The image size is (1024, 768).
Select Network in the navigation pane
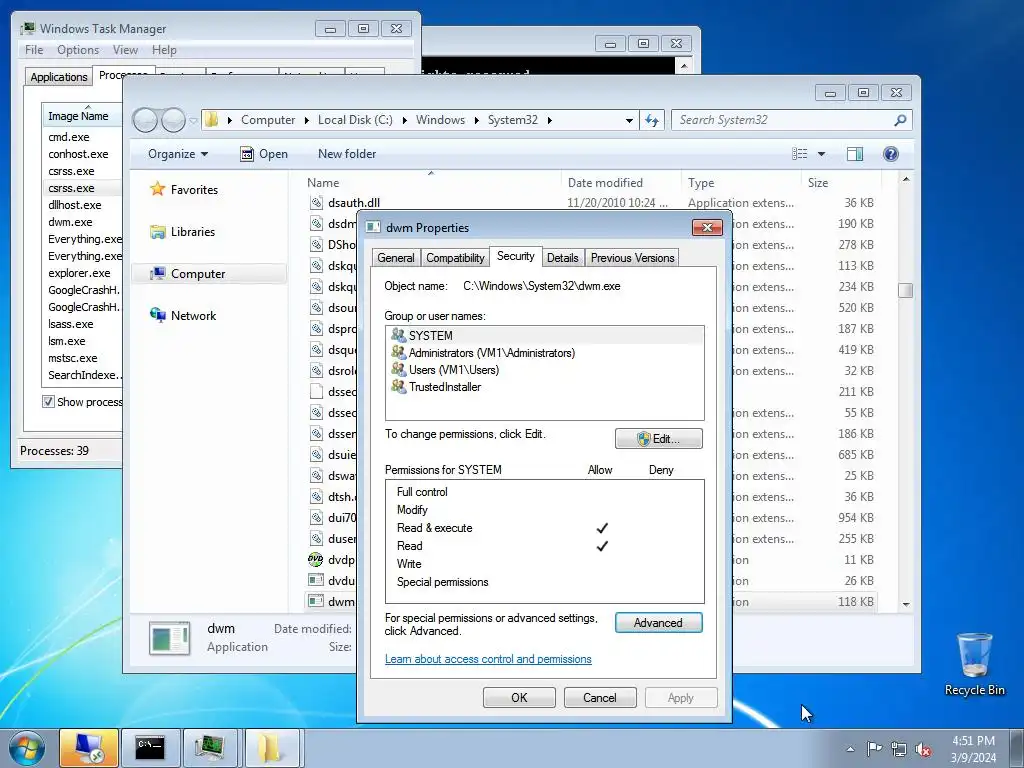pos(193,315)
